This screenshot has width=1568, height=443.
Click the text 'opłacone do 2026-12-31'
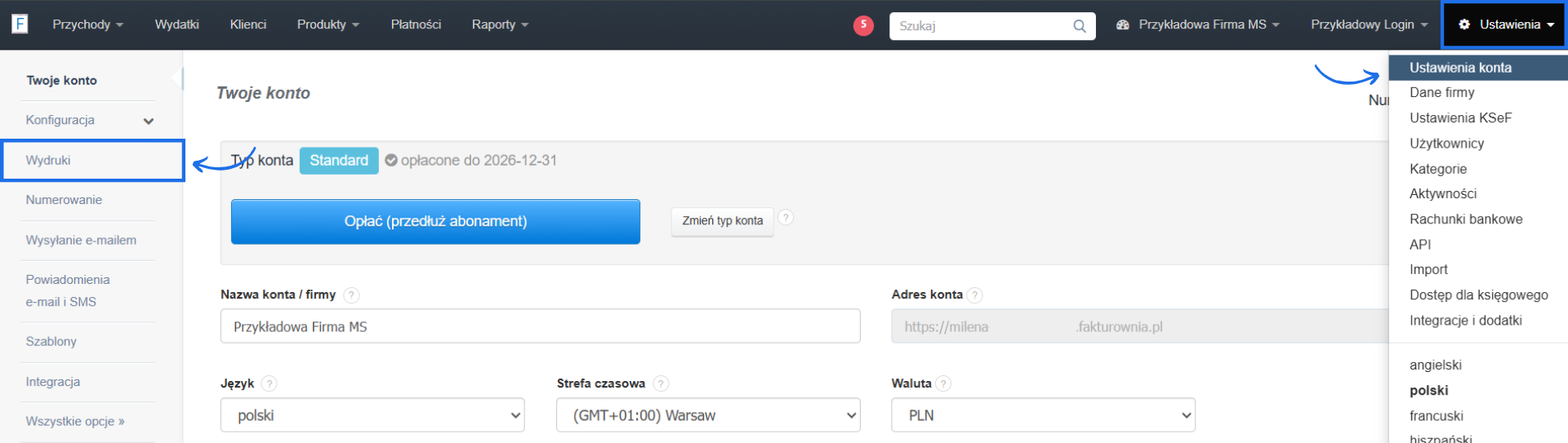point(479,161)
